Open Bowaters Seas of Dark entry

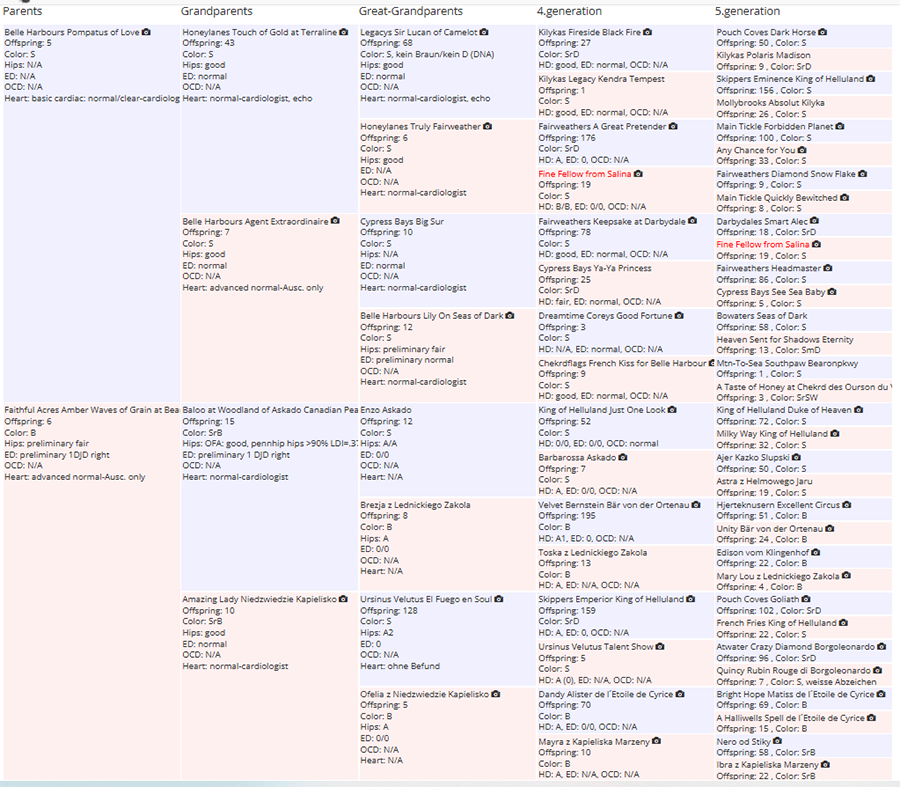762,316
